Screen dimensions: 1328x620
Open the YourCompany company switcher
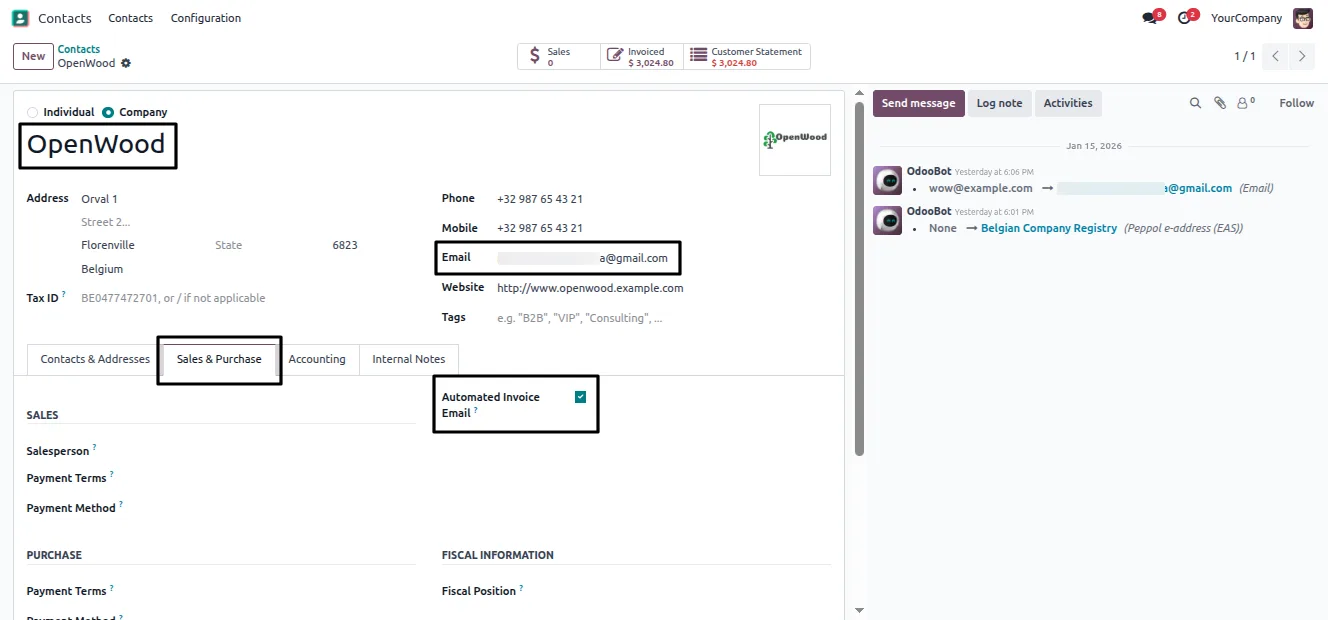tap(1246, 18)
